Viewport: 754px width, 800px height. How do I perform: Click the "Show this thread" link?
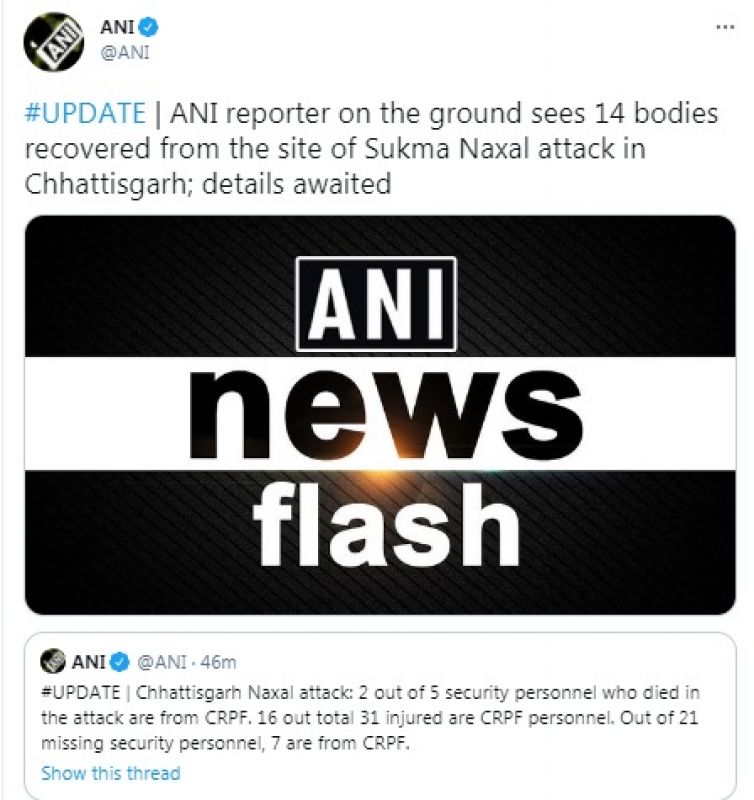click(x=111, y=773)
